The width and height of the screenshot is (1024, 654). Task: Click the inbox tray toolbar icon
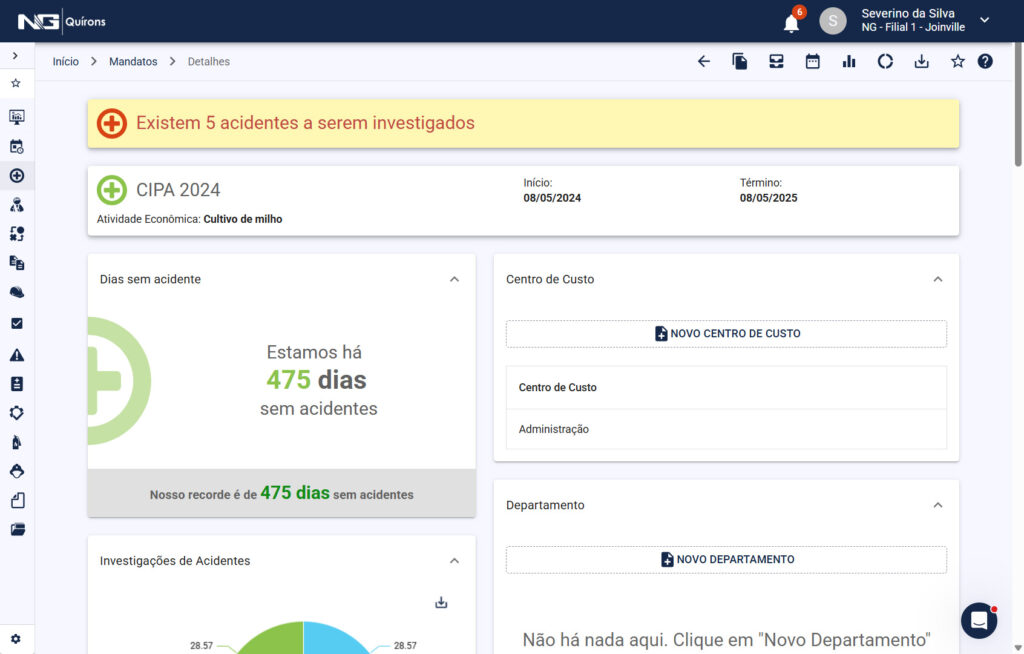[x=776, y=61]
